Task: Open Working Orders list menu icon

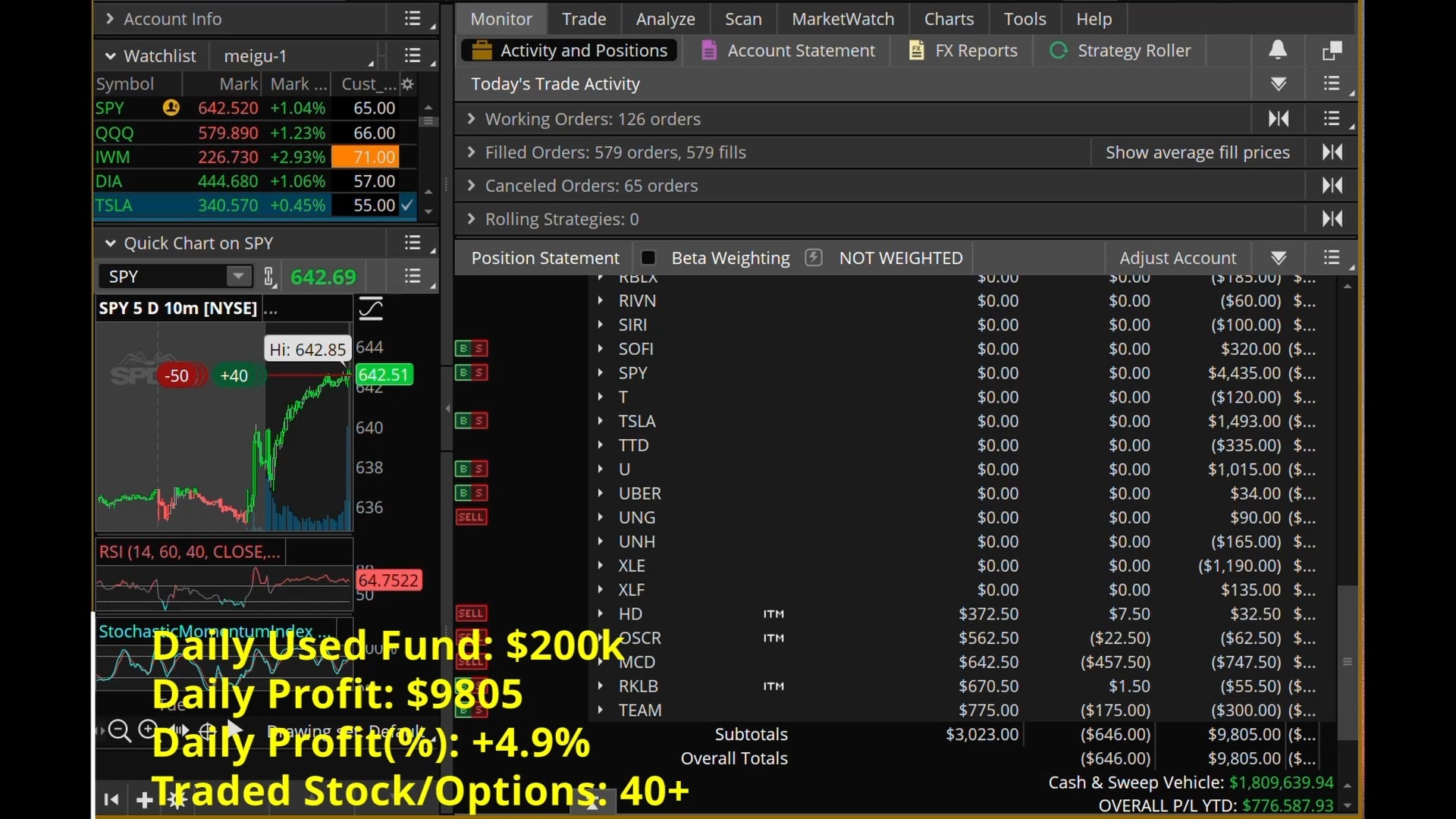Action: pos(1332,119)
